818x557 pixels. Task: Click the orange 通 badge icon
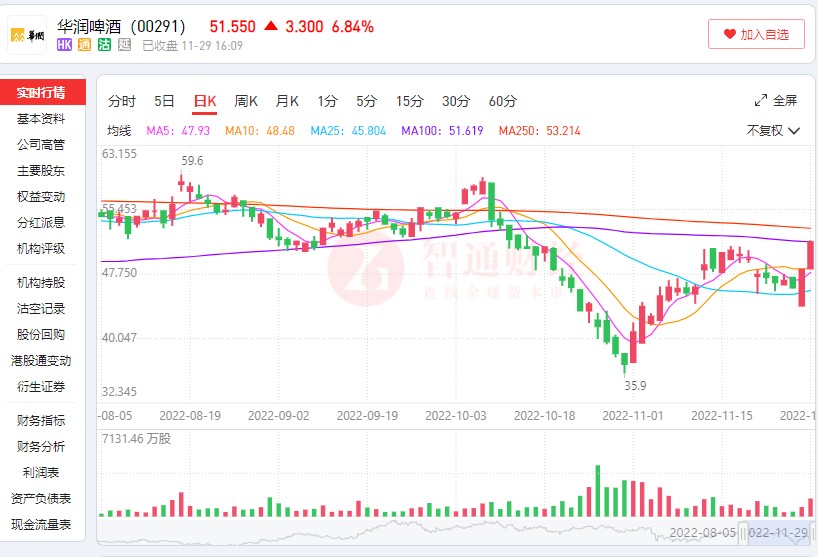click(x=85, y=45)
